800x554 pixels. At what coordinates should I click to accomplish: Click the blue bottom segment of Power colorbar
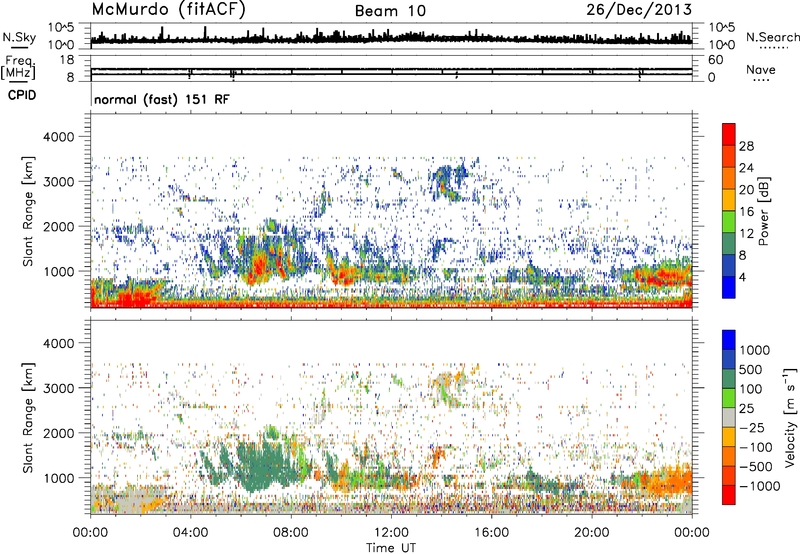(729, 287)
